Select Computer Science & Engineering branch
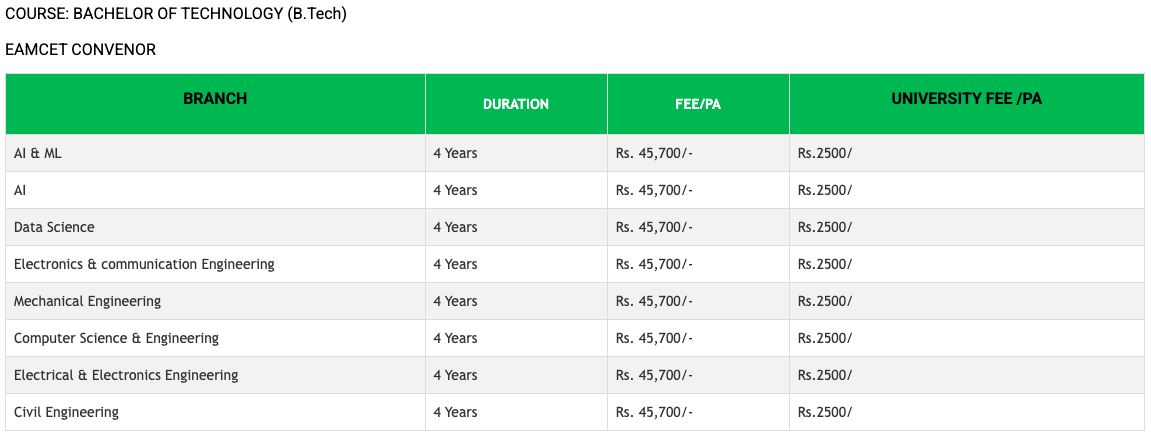 point(116,338)
